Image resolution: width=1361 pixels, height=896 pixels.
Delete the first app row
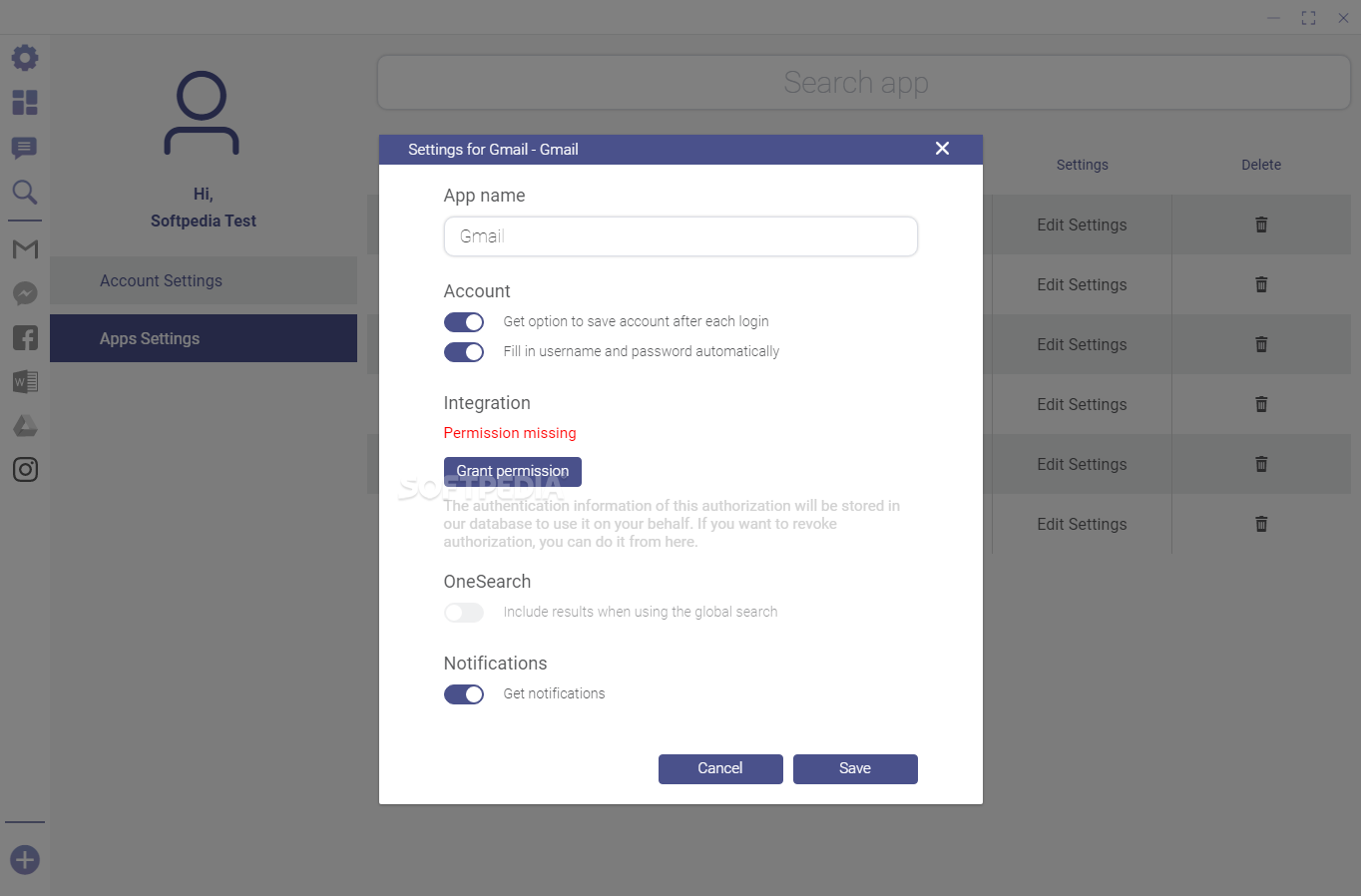pyautogui.click(x=1261, y=224)
